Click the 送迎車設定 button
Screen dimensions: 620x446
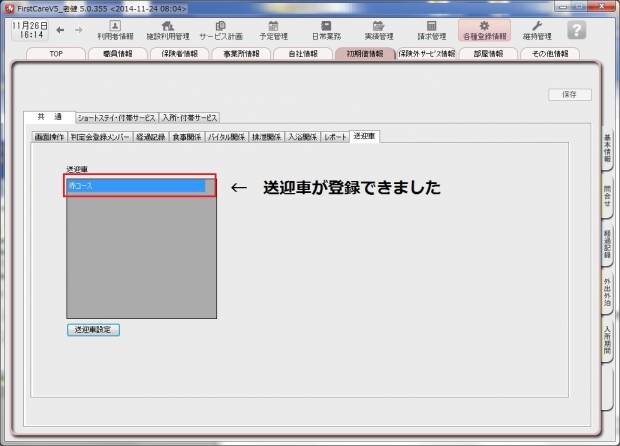pyautogui.click(x=94, y=329)
